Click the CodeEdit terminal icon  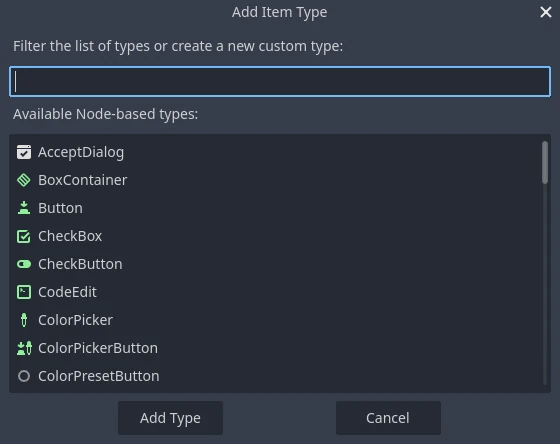click(24, 292)
